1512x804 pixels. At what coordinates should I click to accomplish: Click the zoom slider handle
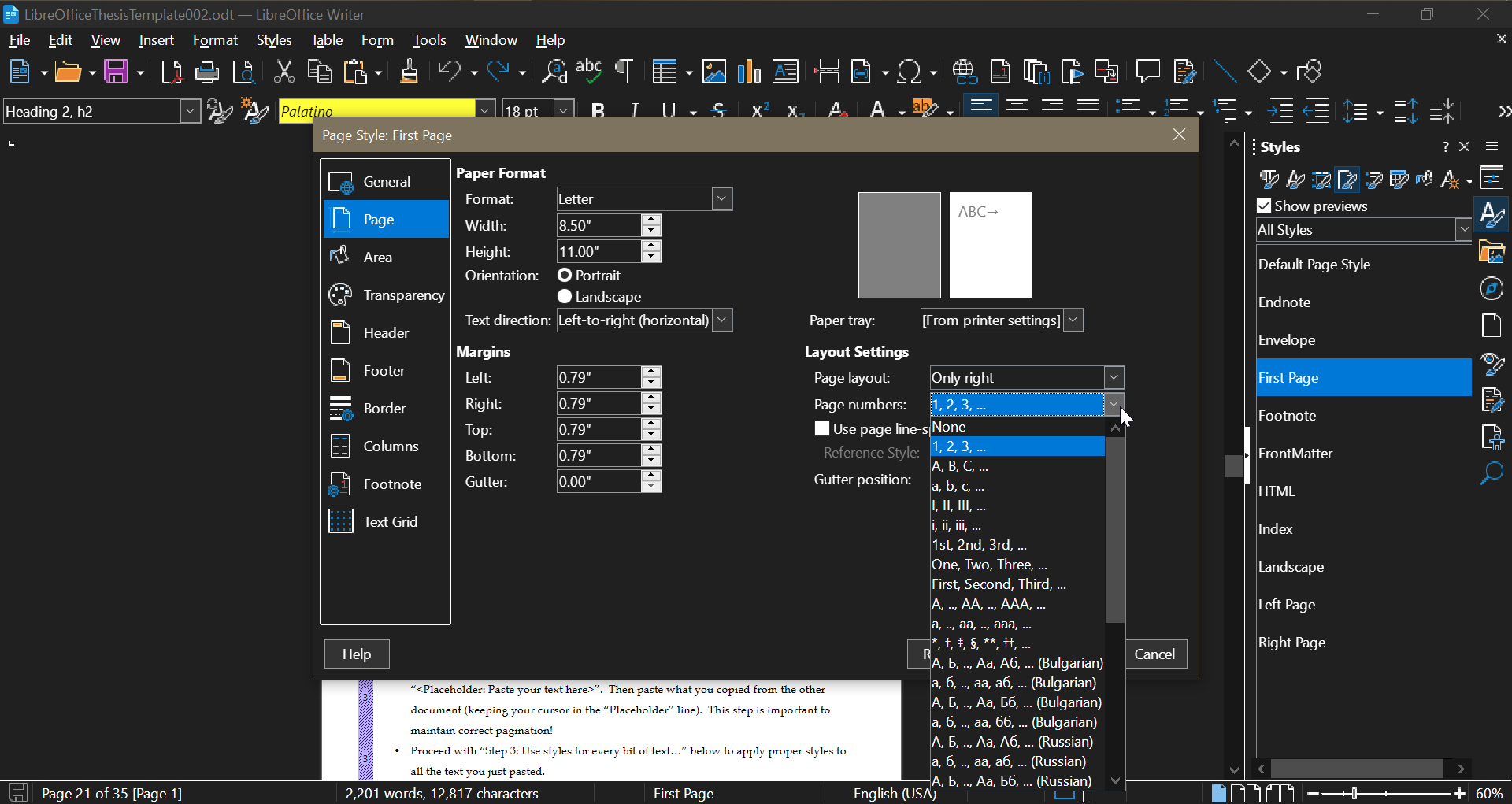(1354, 793)
